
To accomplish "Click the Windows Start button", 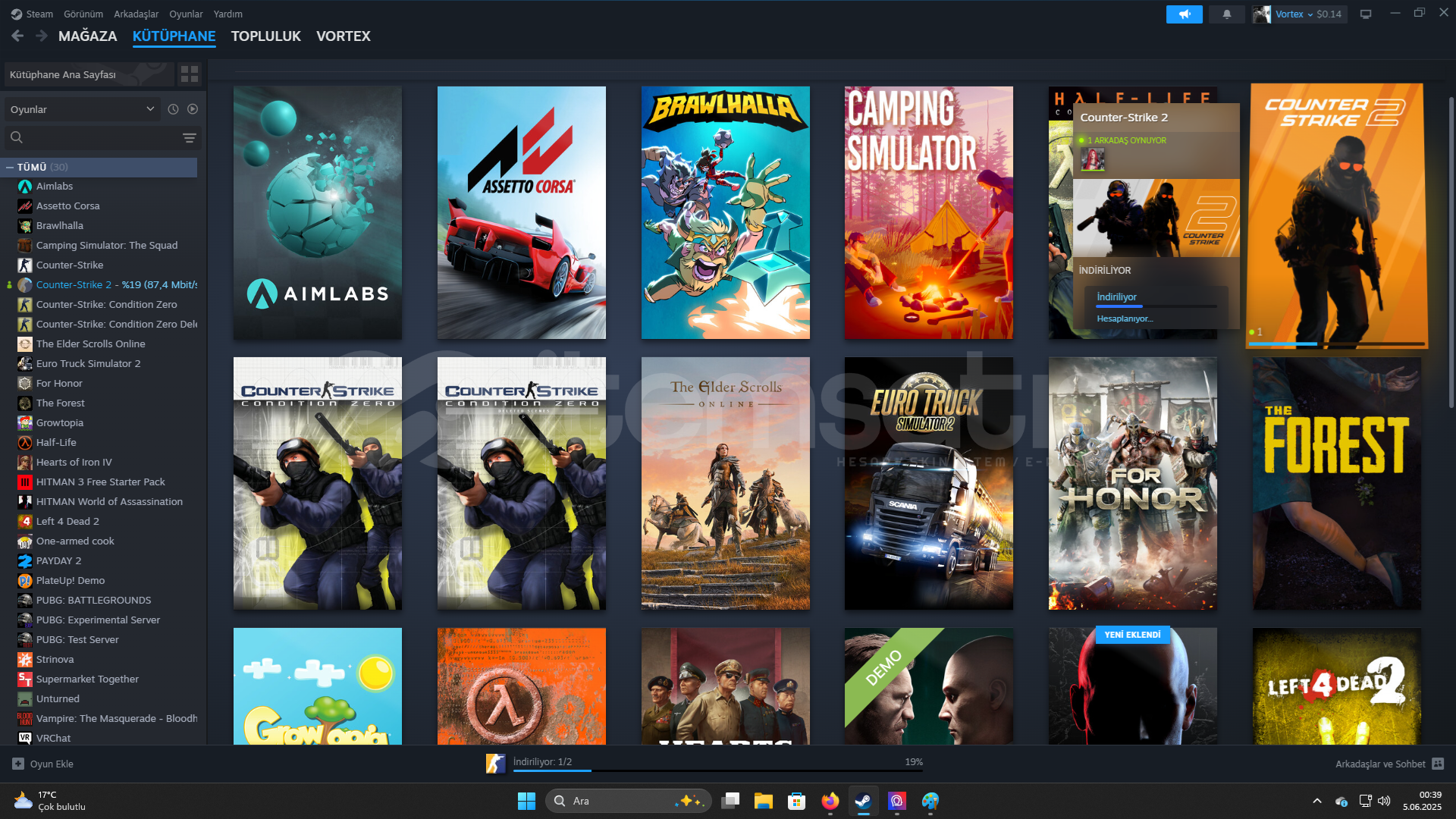I will pos(526,801).
